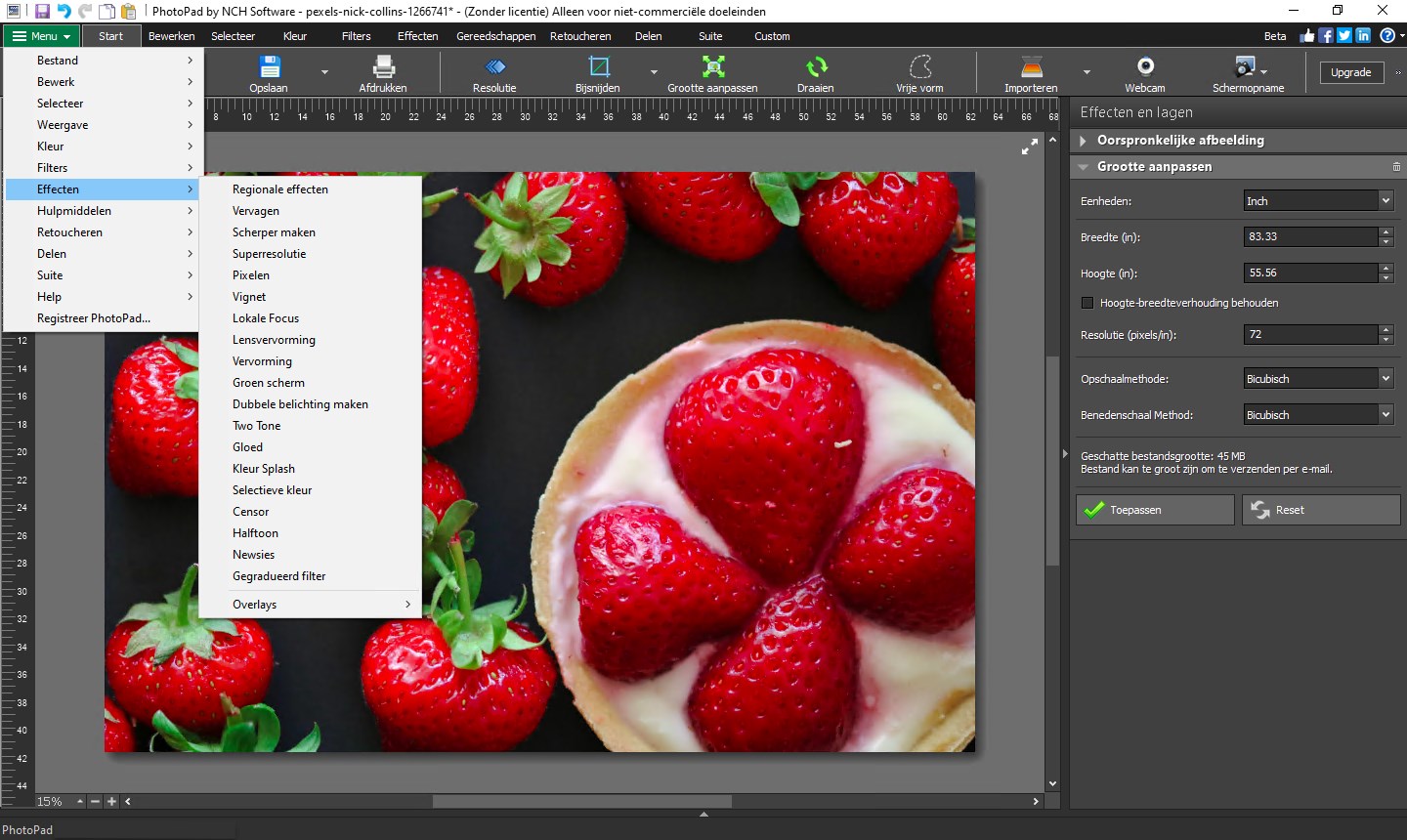Expand toolbar overflow chevron next to Upgrade
The width and height of the screenshot is (1407, 840).
click(x=1397, y=72)
